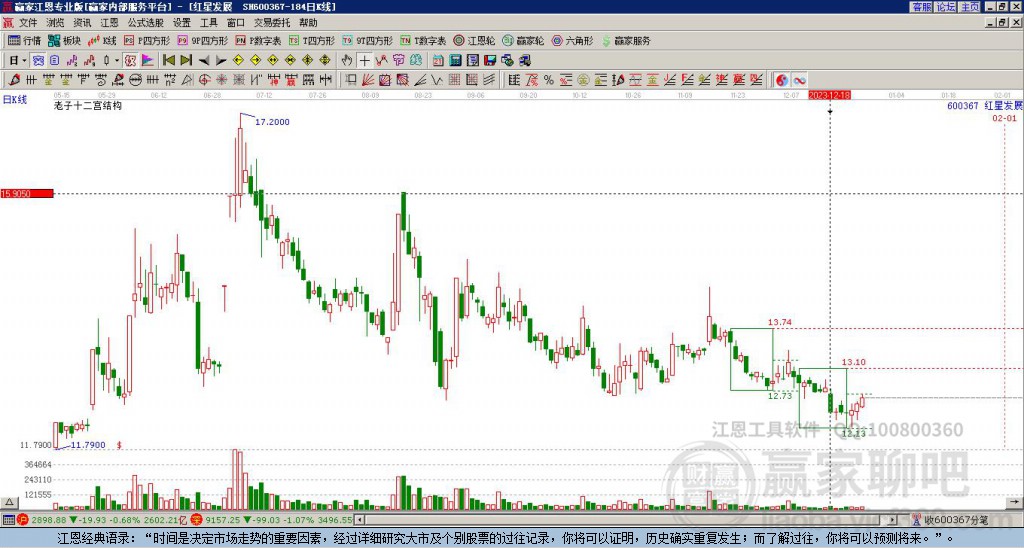Click the 13.74 resistance level label
The width and height of the screenshot is (1024, 548).
780,322
